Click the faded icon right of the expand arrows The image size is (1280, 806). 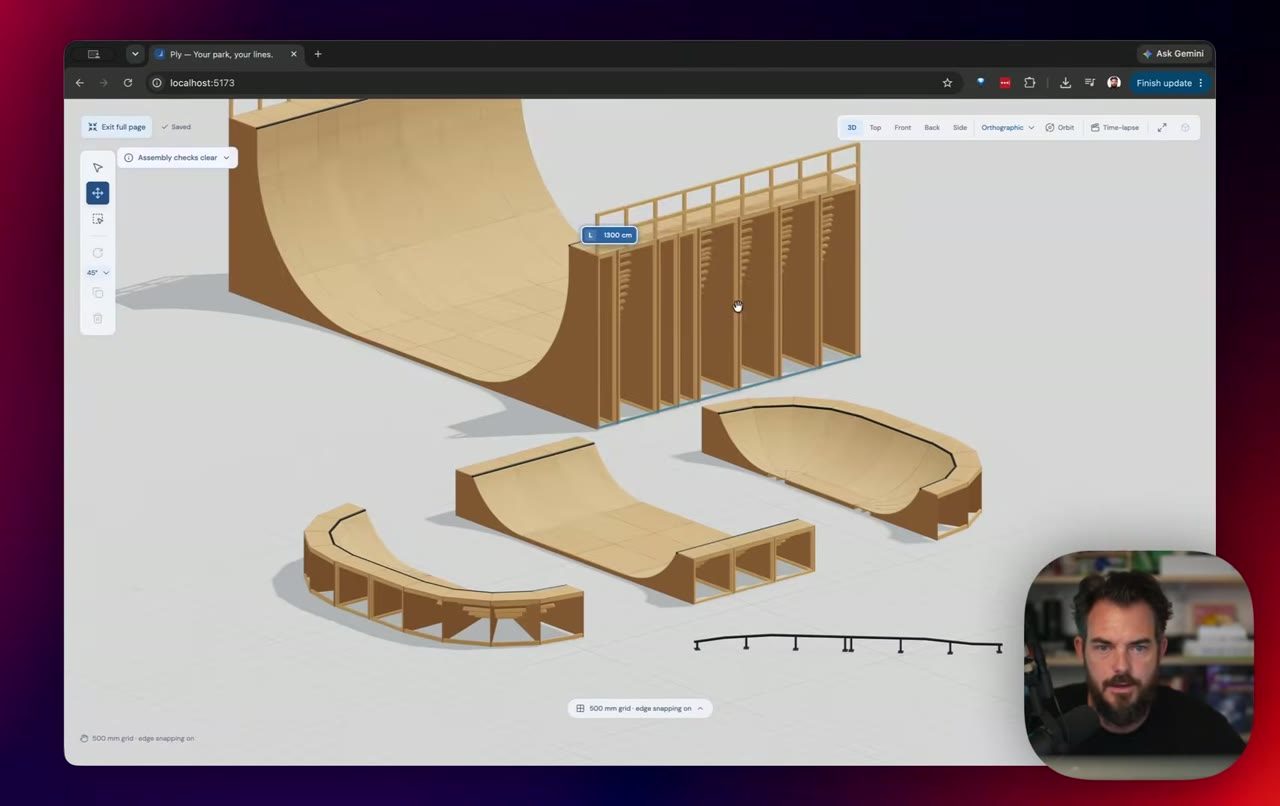(1185, 128)
